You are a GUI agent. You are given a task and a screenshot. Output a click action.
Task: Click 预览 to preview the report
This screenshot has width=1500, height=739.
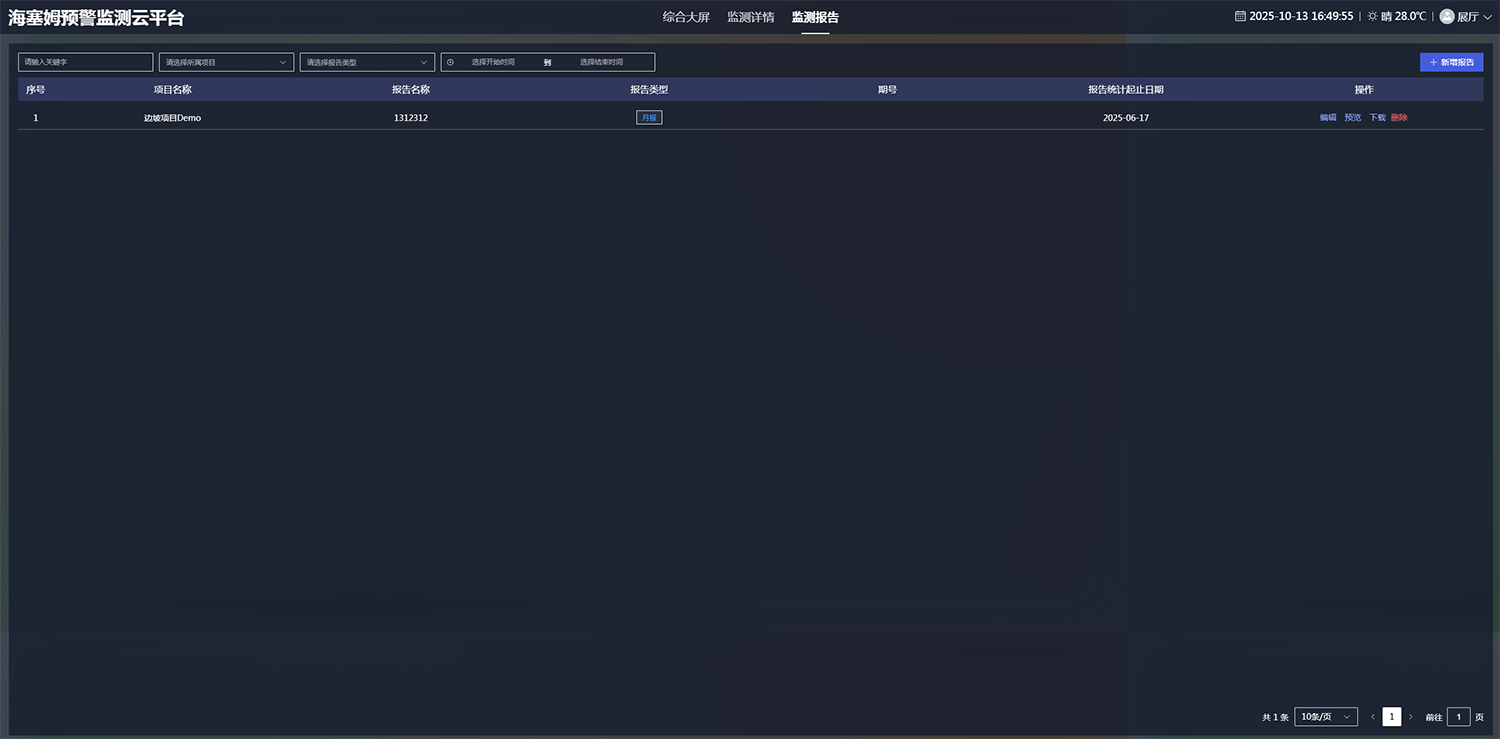click(1352, 118)
